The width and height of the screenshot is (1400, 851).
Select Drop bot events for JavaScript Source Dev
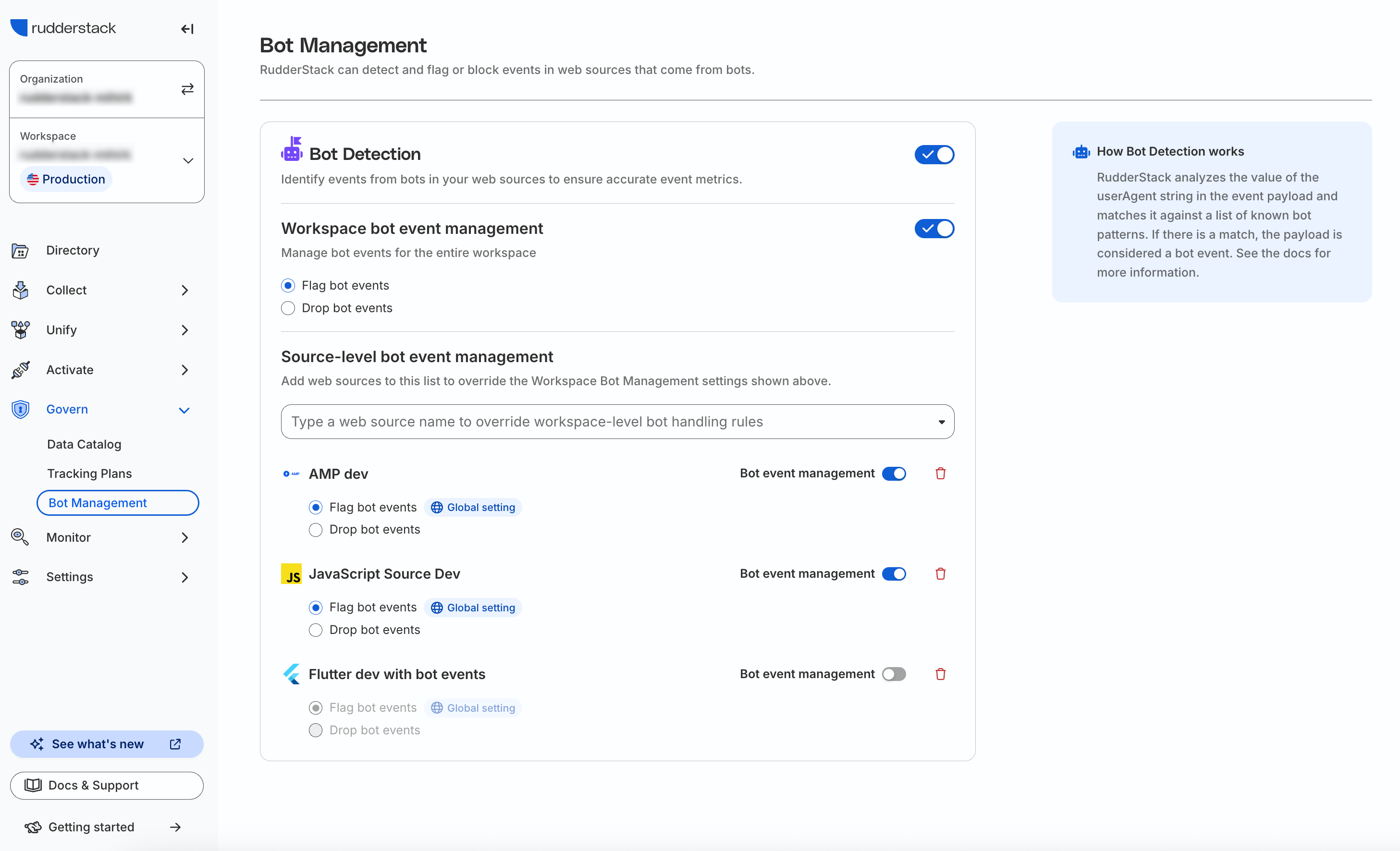click(x=315, y=630)
